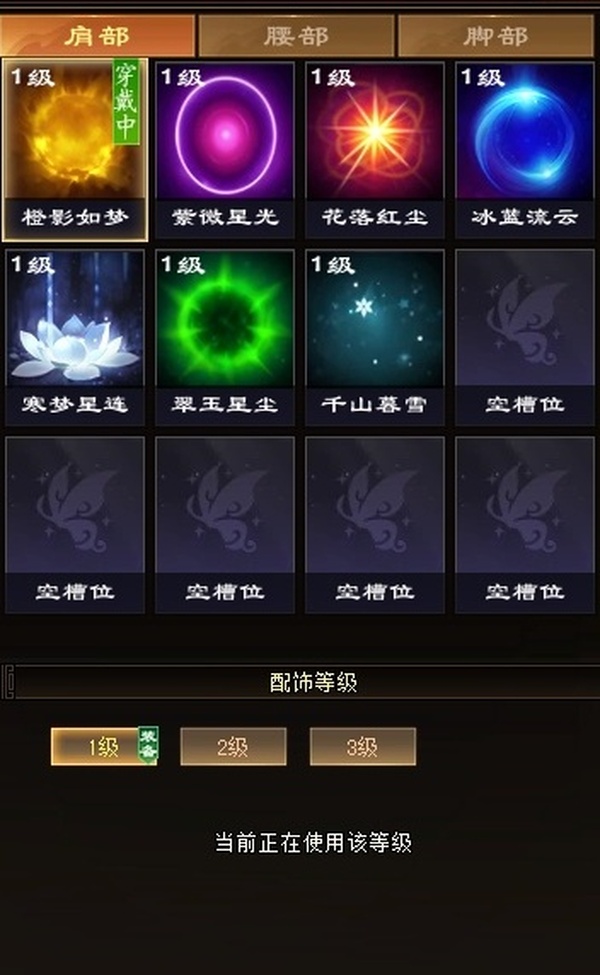The width and height of the screenshot is (600, 975).
Task: Open the 腰部 waist tab
Action: [296, 35]
